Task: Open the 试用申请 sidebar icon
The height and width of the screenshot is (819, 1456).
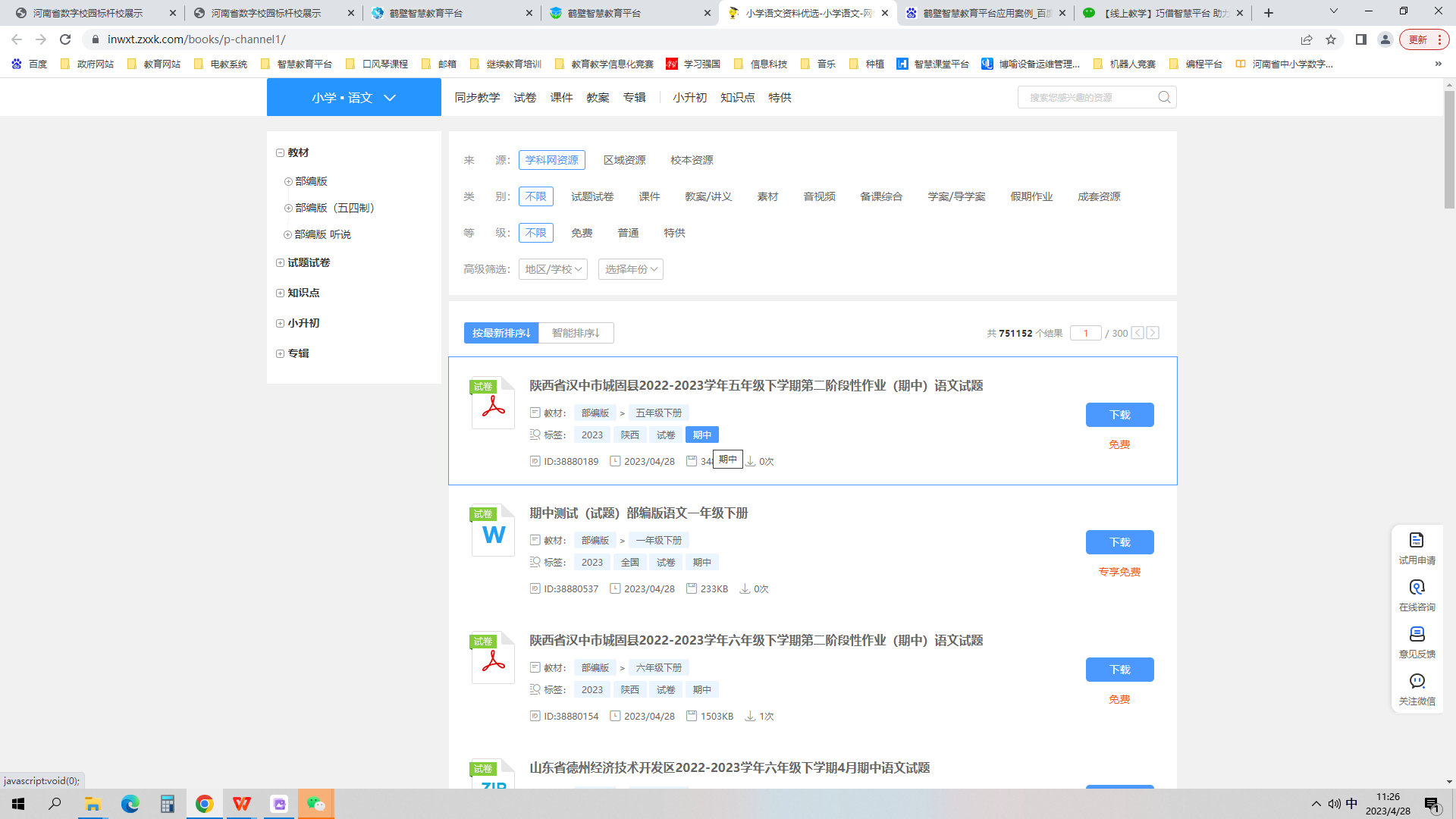Action: coord(1417,540)
